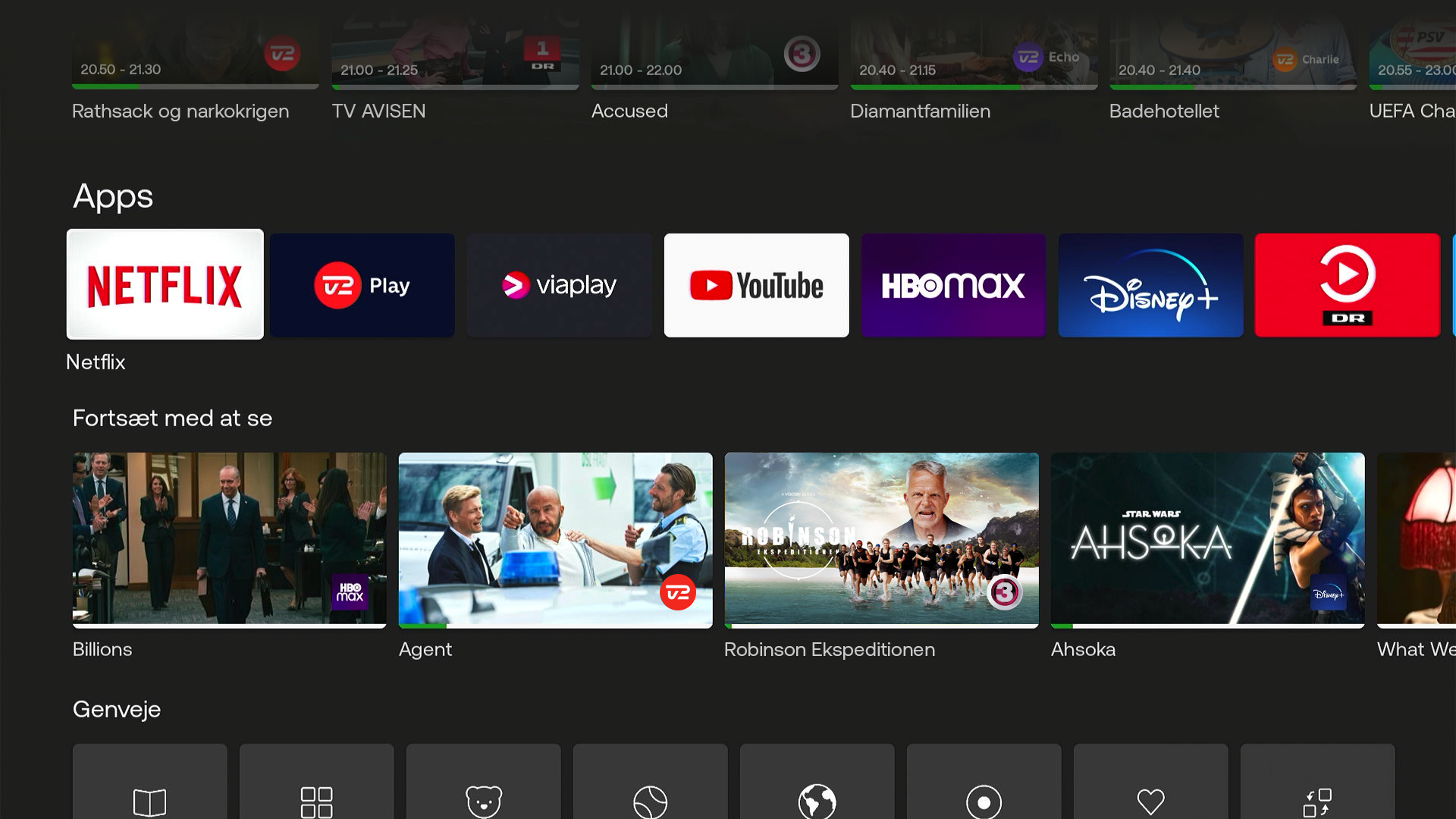Image resolution: width=1456 pixels, height=819 pixels.
Task: Launch the YouTube app
Action: click(756, 285)
